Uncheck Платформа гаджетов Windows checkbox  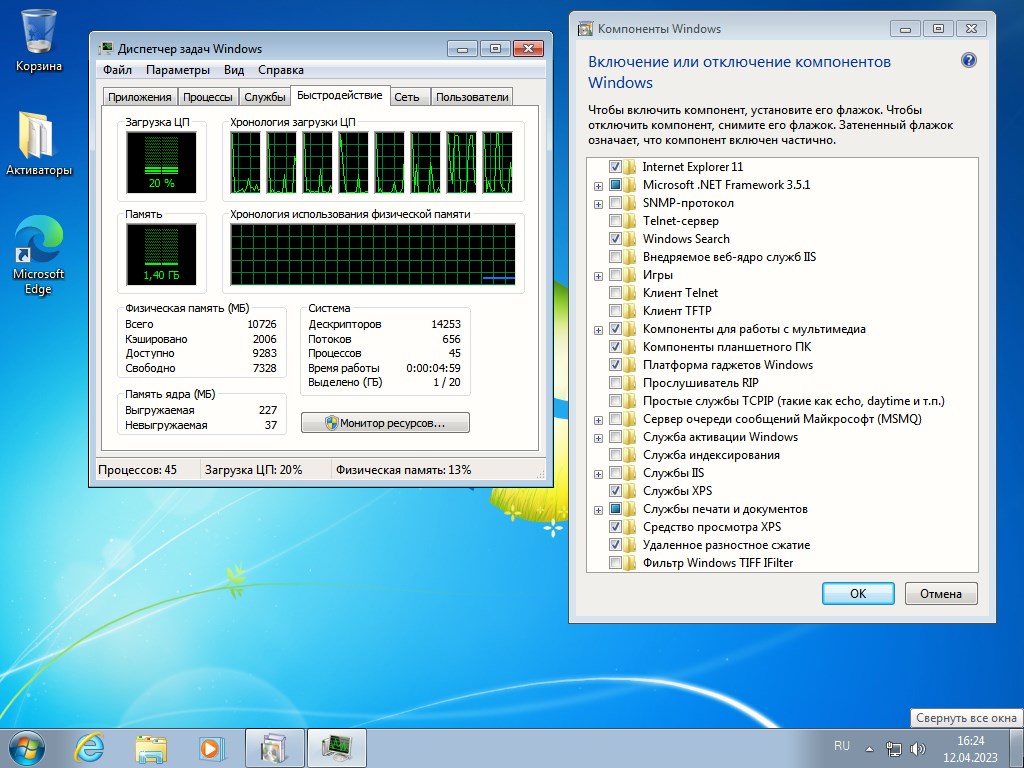click(x=615, y=364)
